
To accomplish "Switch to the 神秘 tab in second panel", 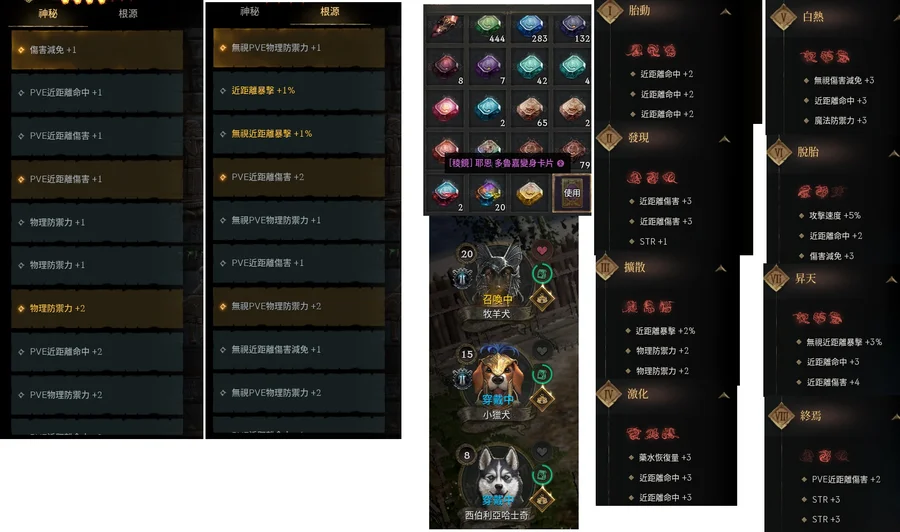I will pos(250,11).
